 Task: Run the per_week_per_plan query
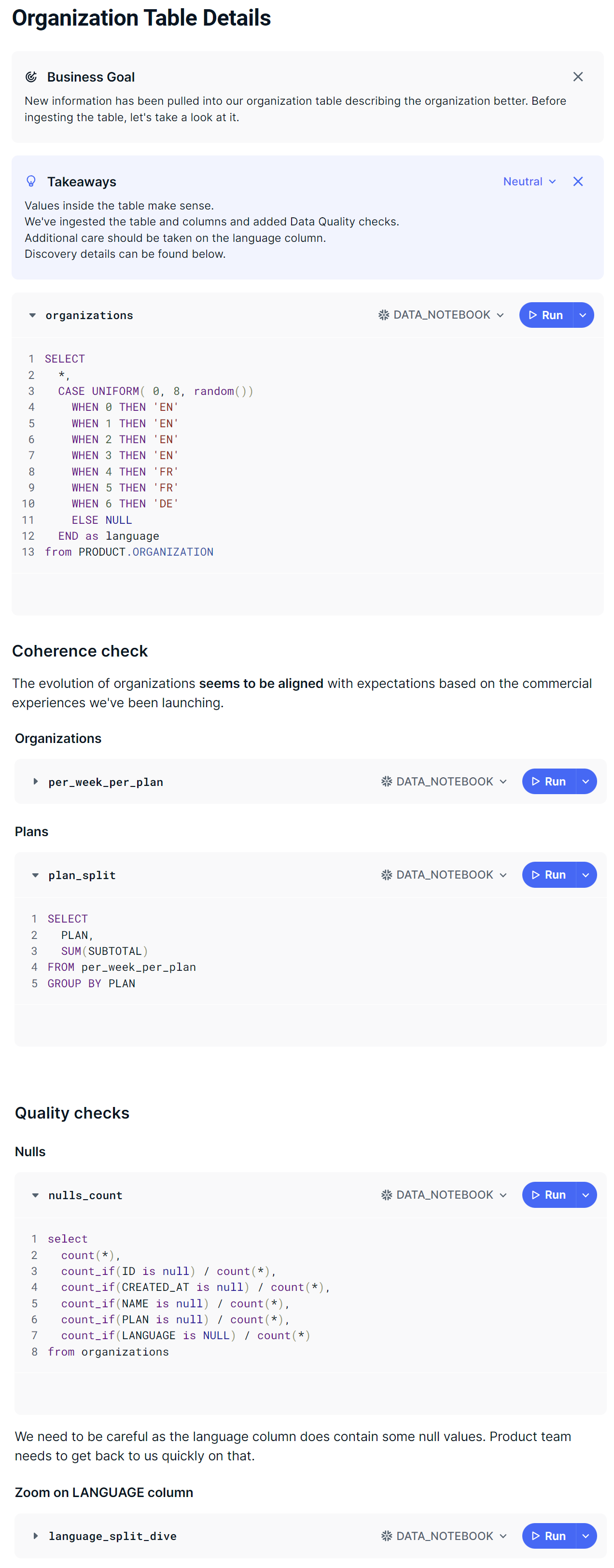click(549, 782)
